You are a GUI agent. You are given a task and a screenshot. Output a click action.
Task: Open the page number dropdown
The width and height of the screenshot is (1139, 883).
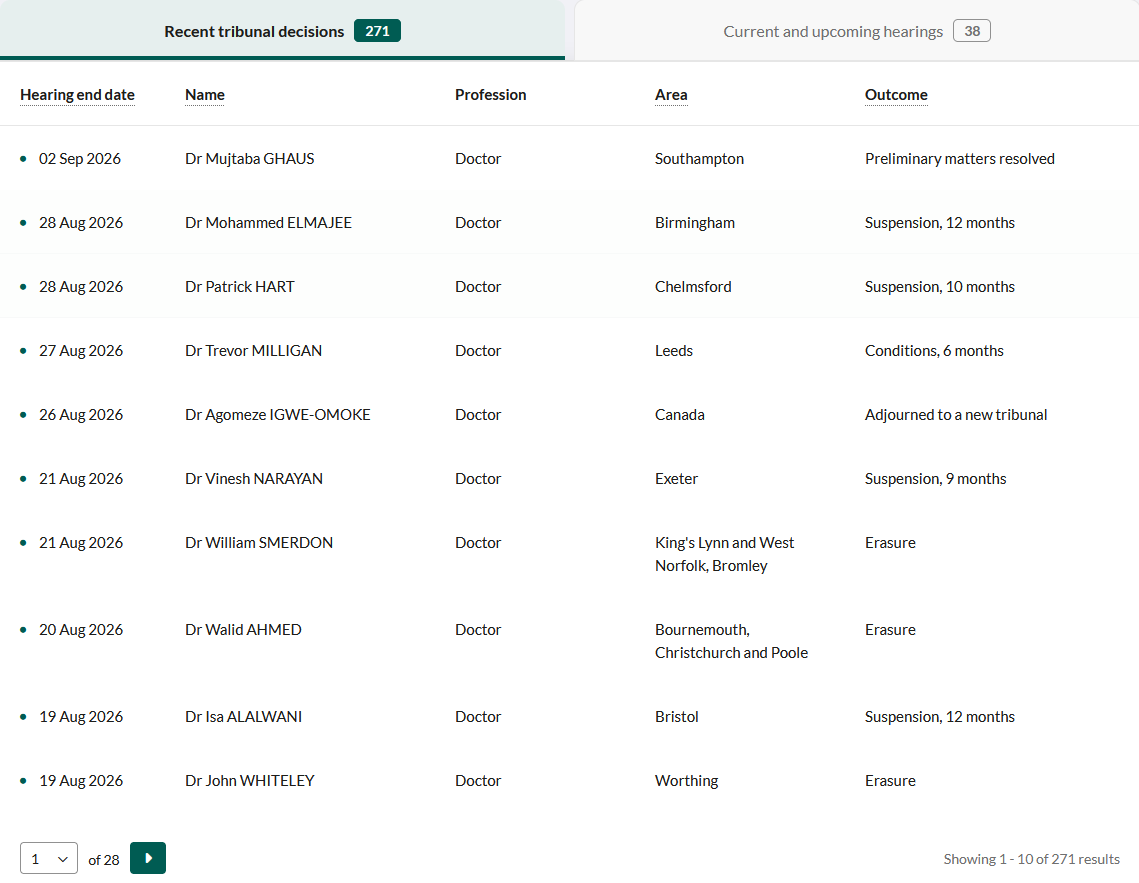pos(49,858)
